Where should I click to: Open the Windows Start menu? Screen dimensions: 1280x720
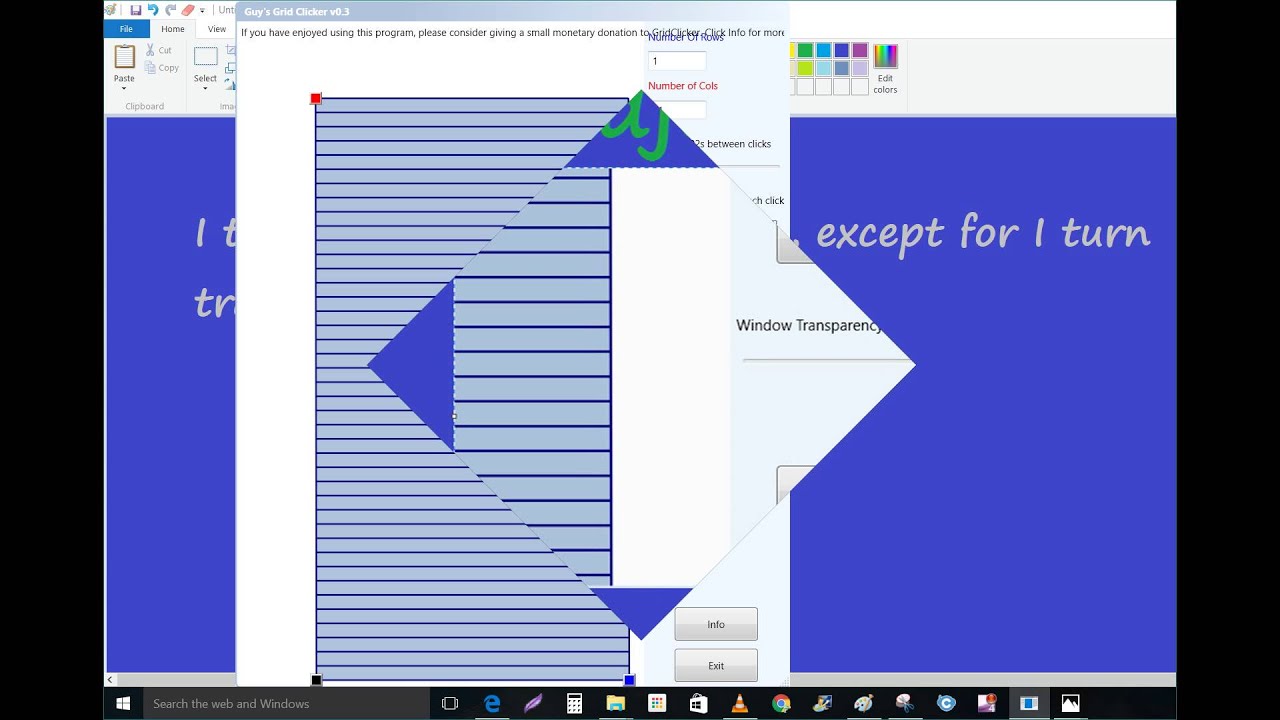tap(123, 704)
